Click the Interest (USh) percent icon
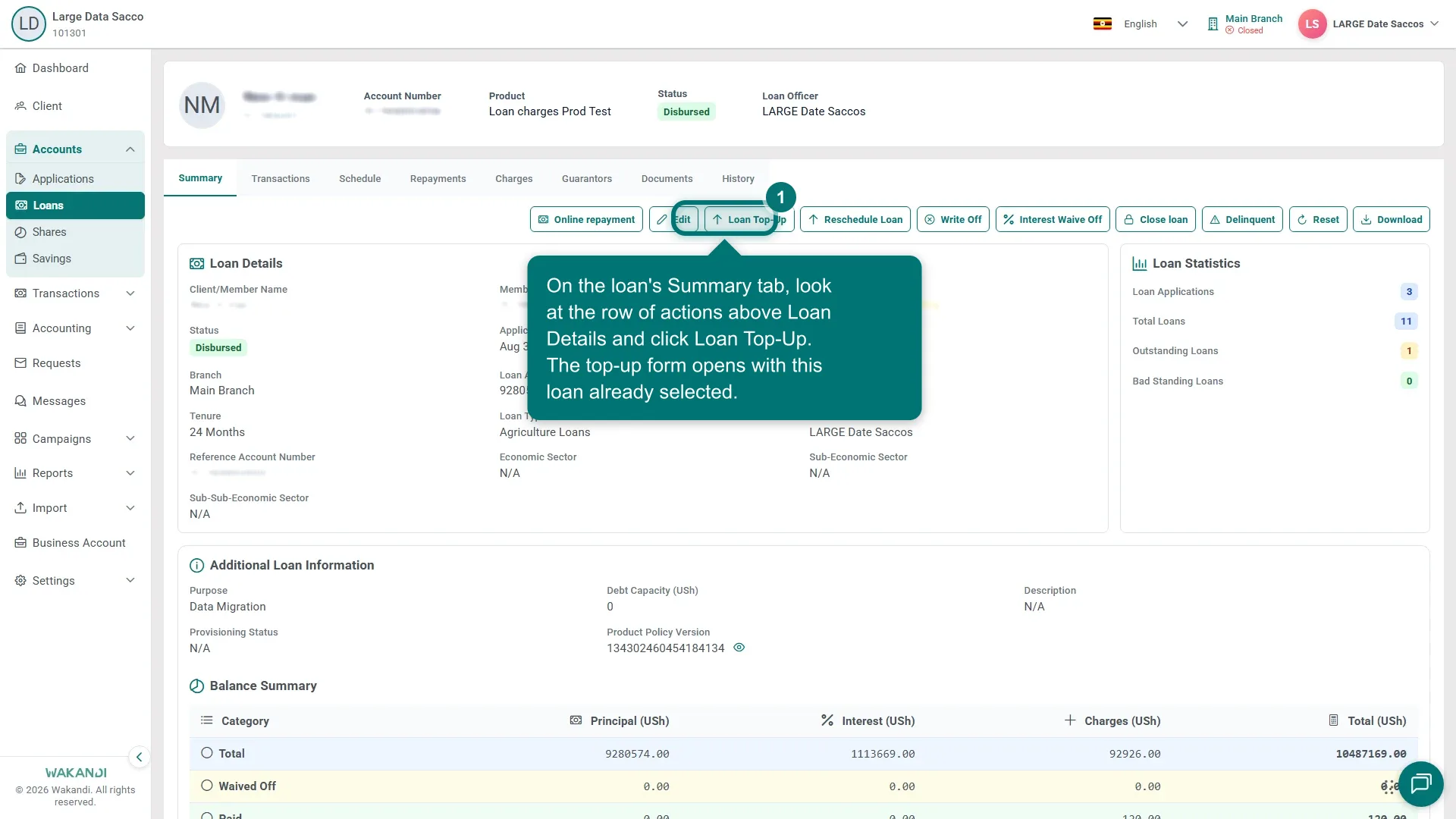Viewport: 1456px width, 819px height. [x=827, y=720]
